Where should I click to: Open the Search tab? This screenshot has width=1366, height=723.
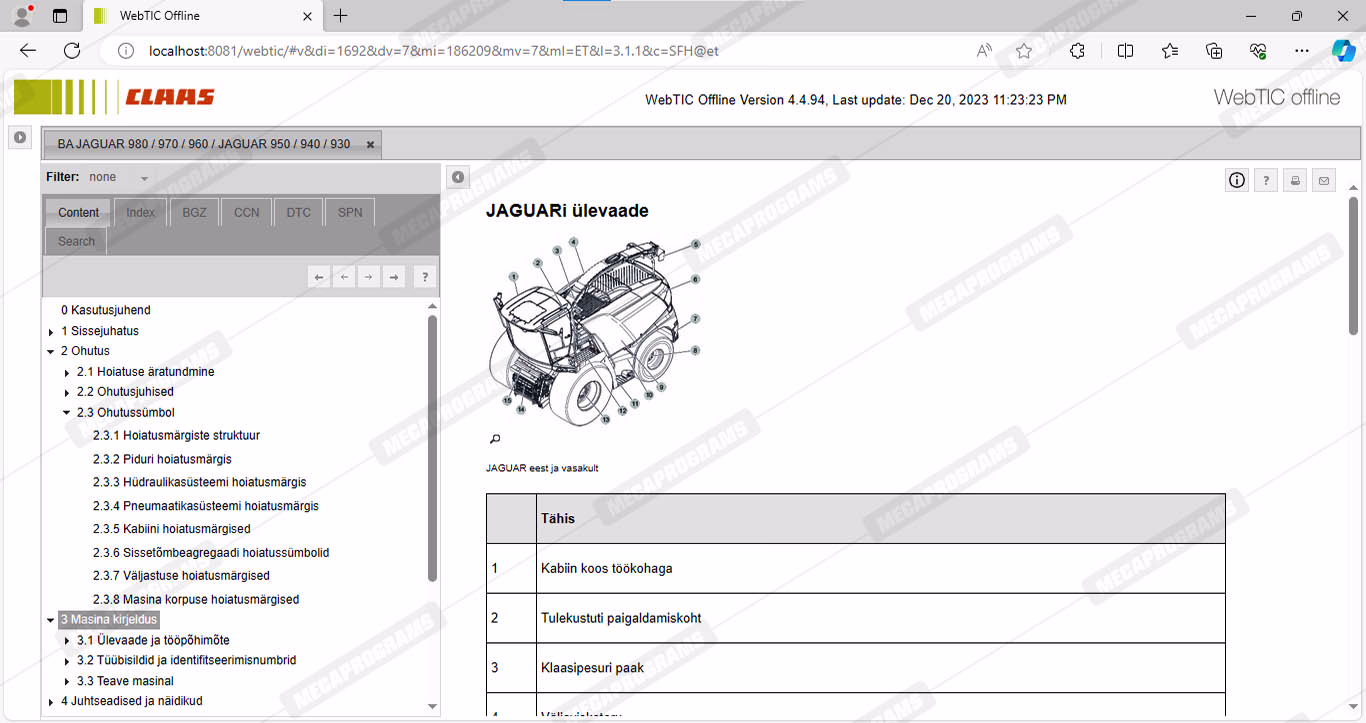(x=76, y=241)
